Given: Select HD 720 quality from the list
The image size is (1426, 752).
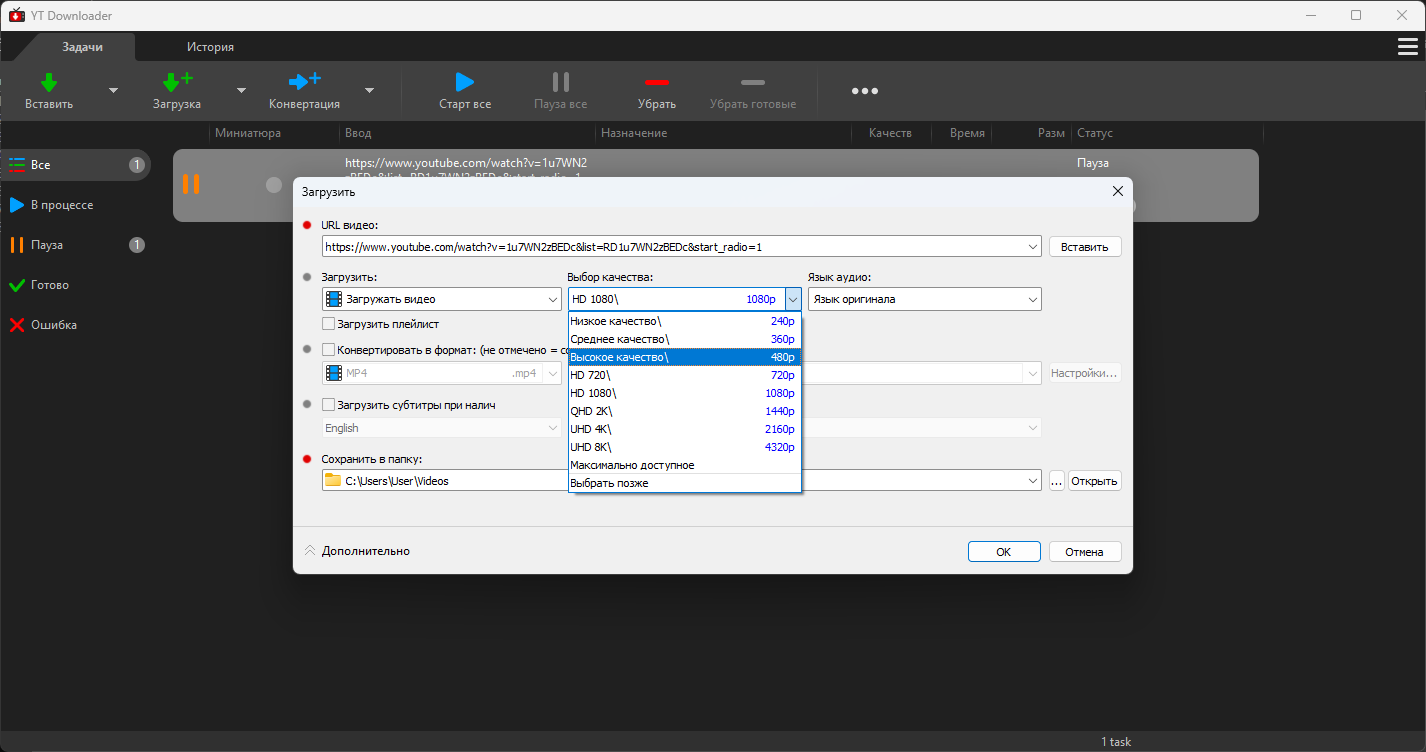Looking at the screenshot, I should pos(684,375).
